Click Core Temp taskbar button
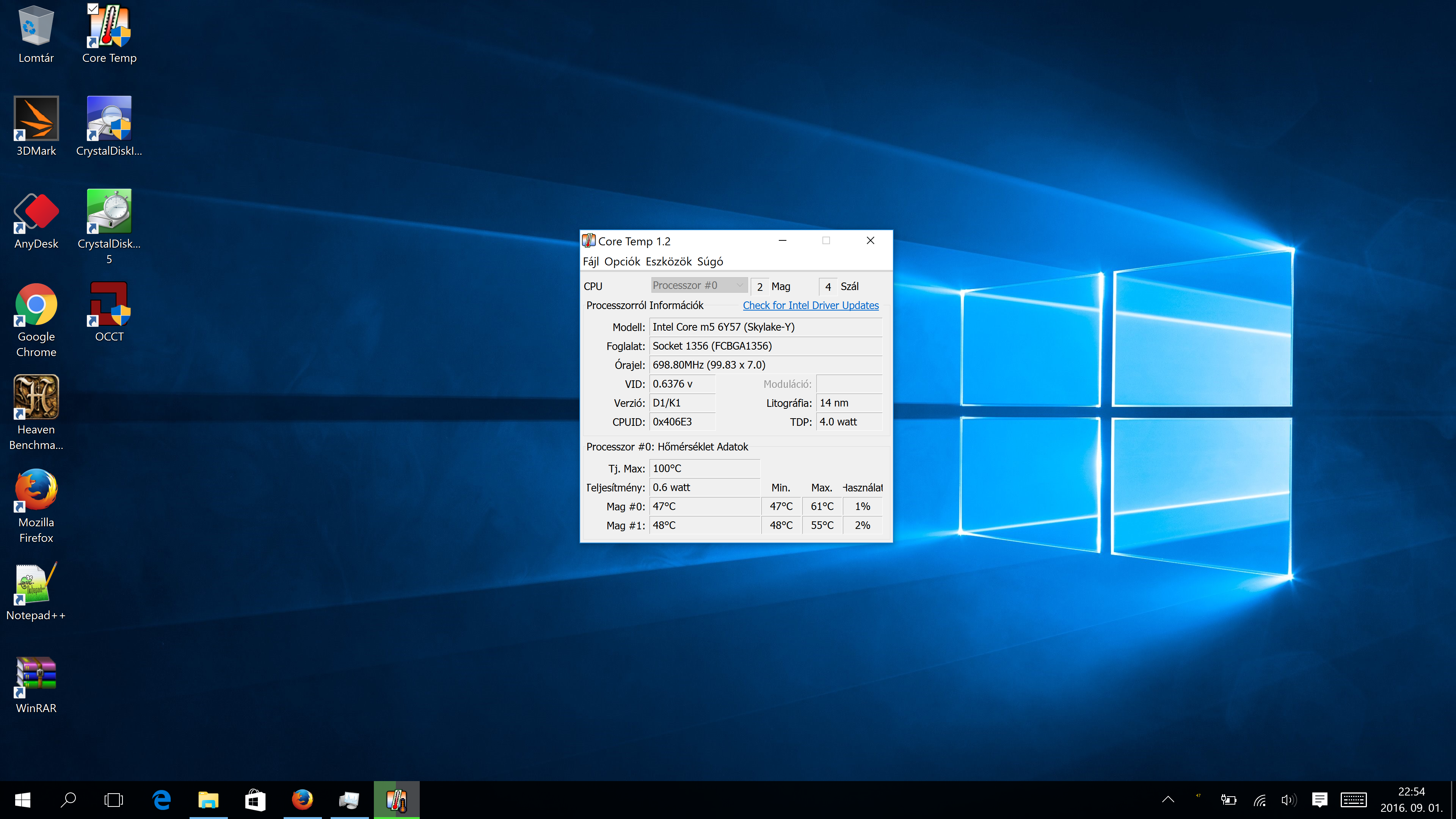The height and width of the screenshot is (819, 1456). pyautogui.click(x=396, y=800)
